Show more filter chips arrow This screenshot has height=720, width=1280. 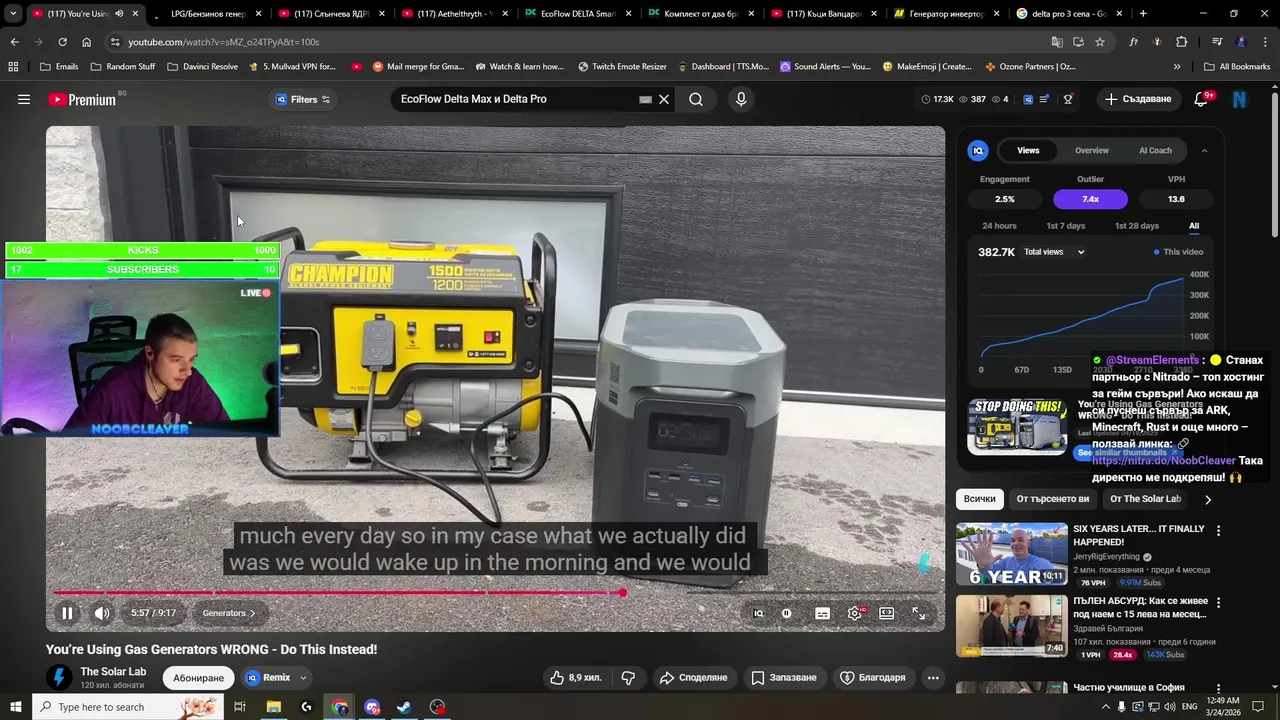(1207, 499)
